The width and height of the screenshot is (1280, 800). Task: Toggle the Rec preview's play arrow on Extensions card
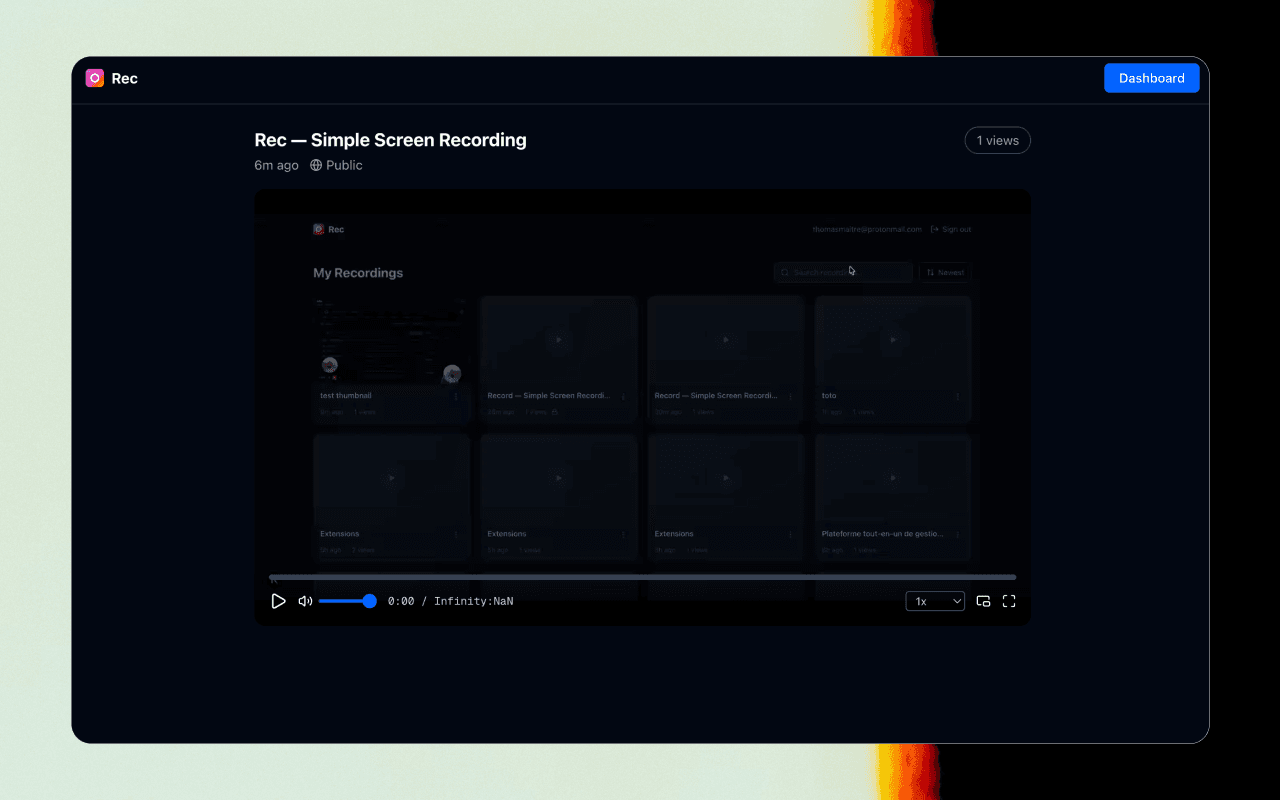tap(392, 477)
